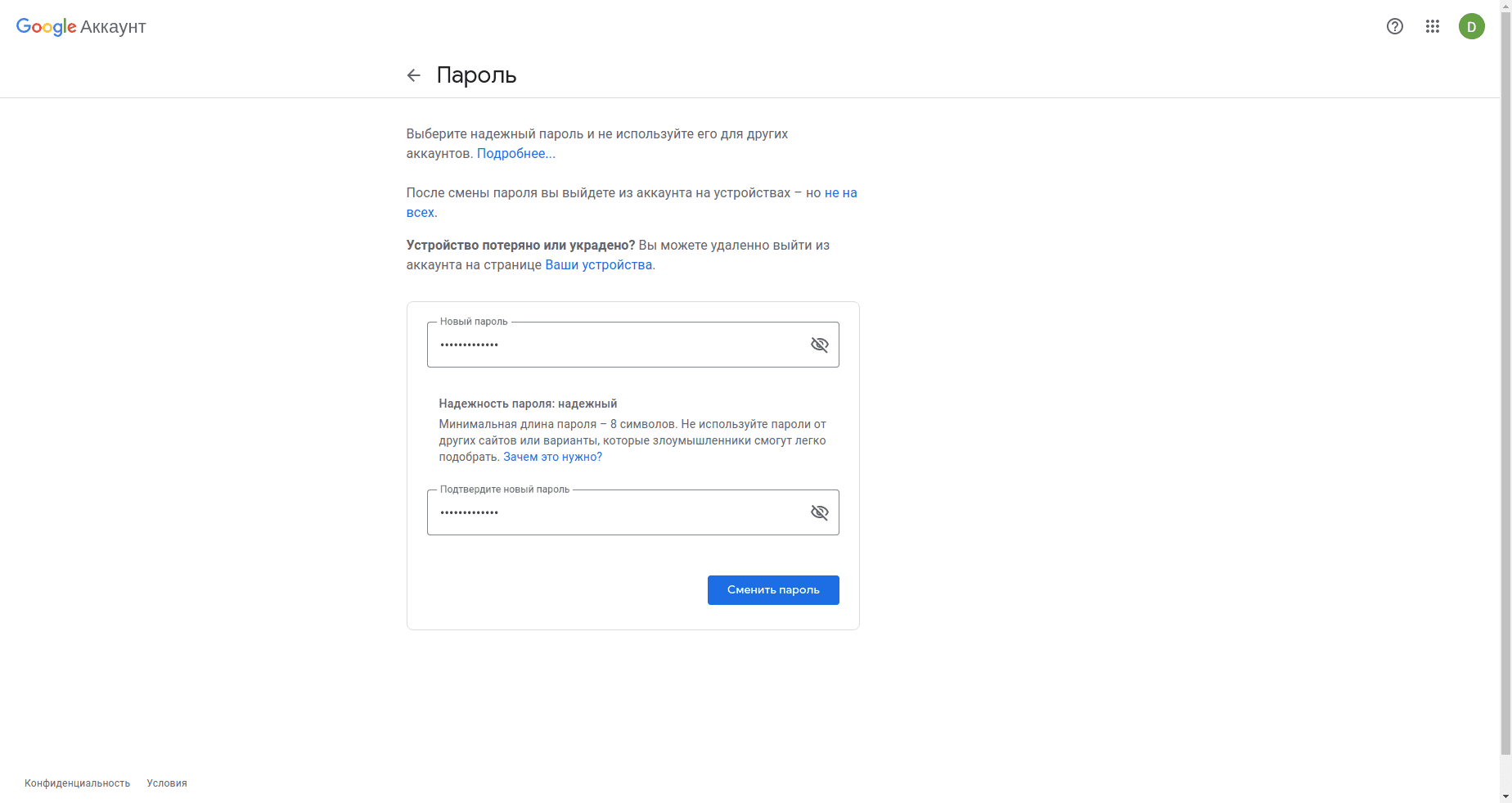Open the Google help question mark icon
1512x803 pixels.
coord(1395,26)
